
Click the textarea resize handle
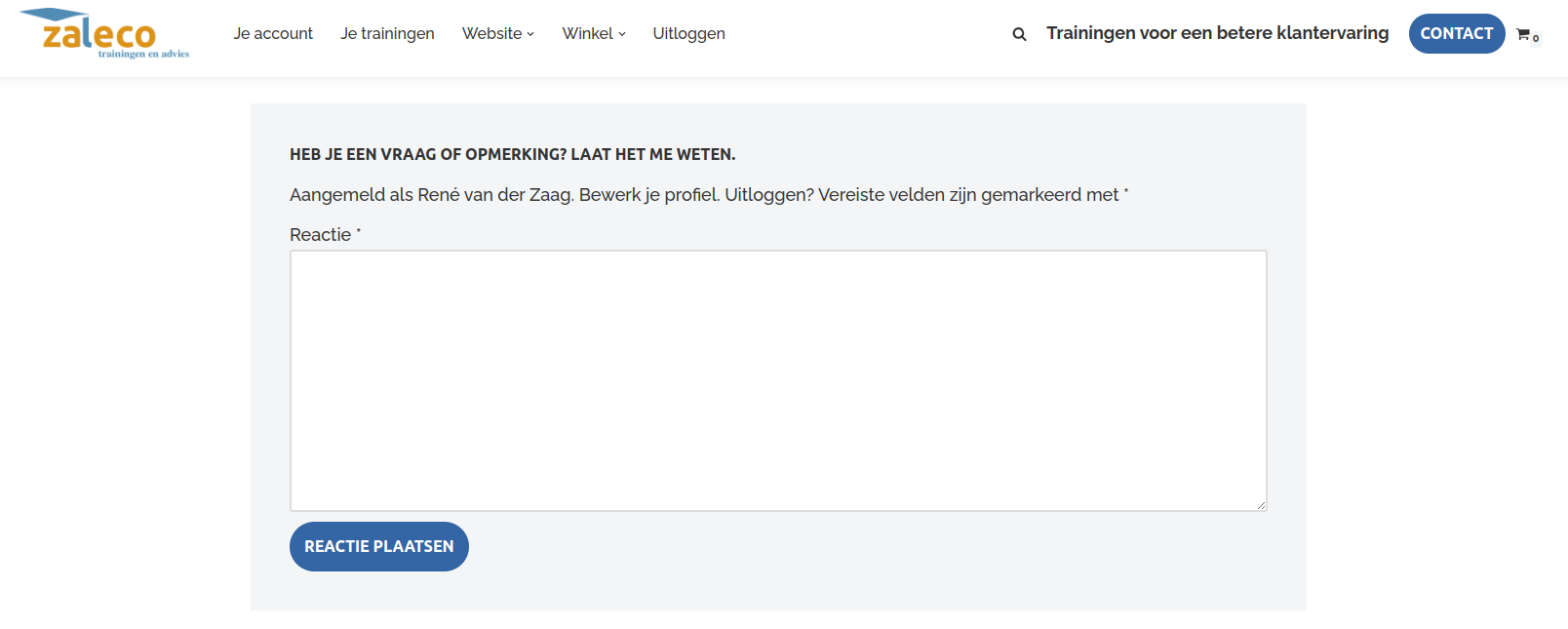click(x=1261, y=505)
